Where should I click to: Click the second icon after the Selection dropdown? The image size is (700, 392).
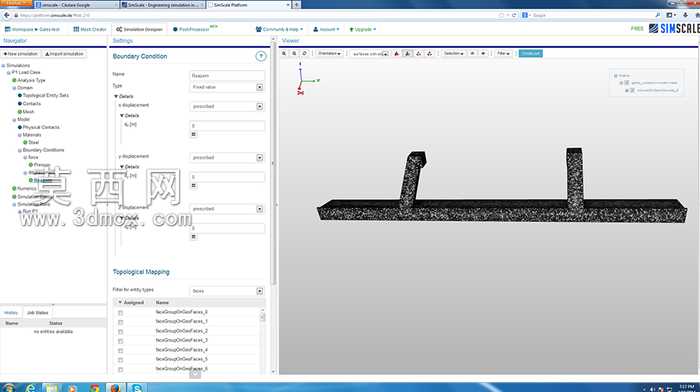click(x=483, y=54)
